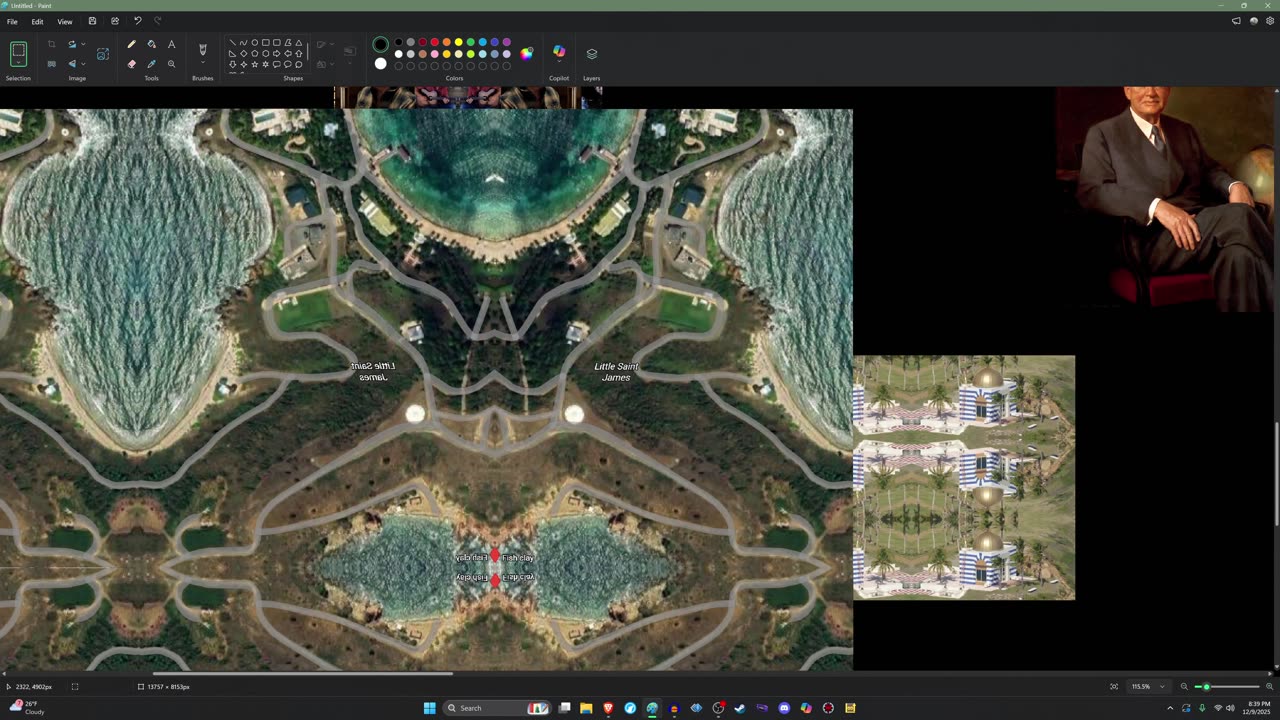The height and width of the screenshot is (720, 1280).
Task: Click the Fit to window icon
Action: [x=1114, y=687]
